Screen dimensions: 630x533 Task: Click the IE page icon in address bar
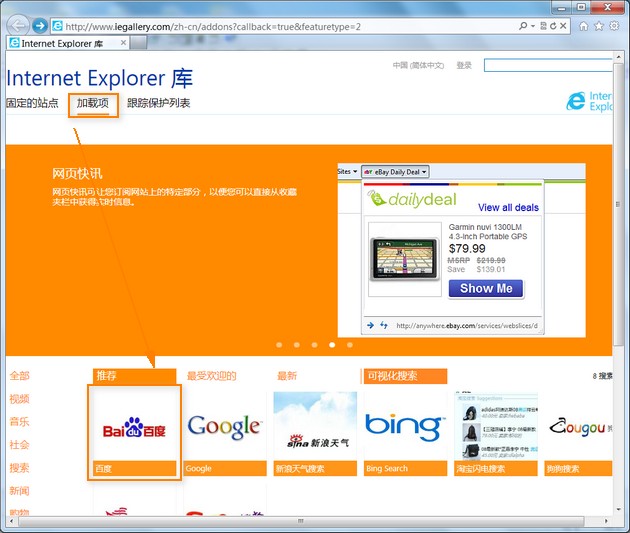(57, 26)
